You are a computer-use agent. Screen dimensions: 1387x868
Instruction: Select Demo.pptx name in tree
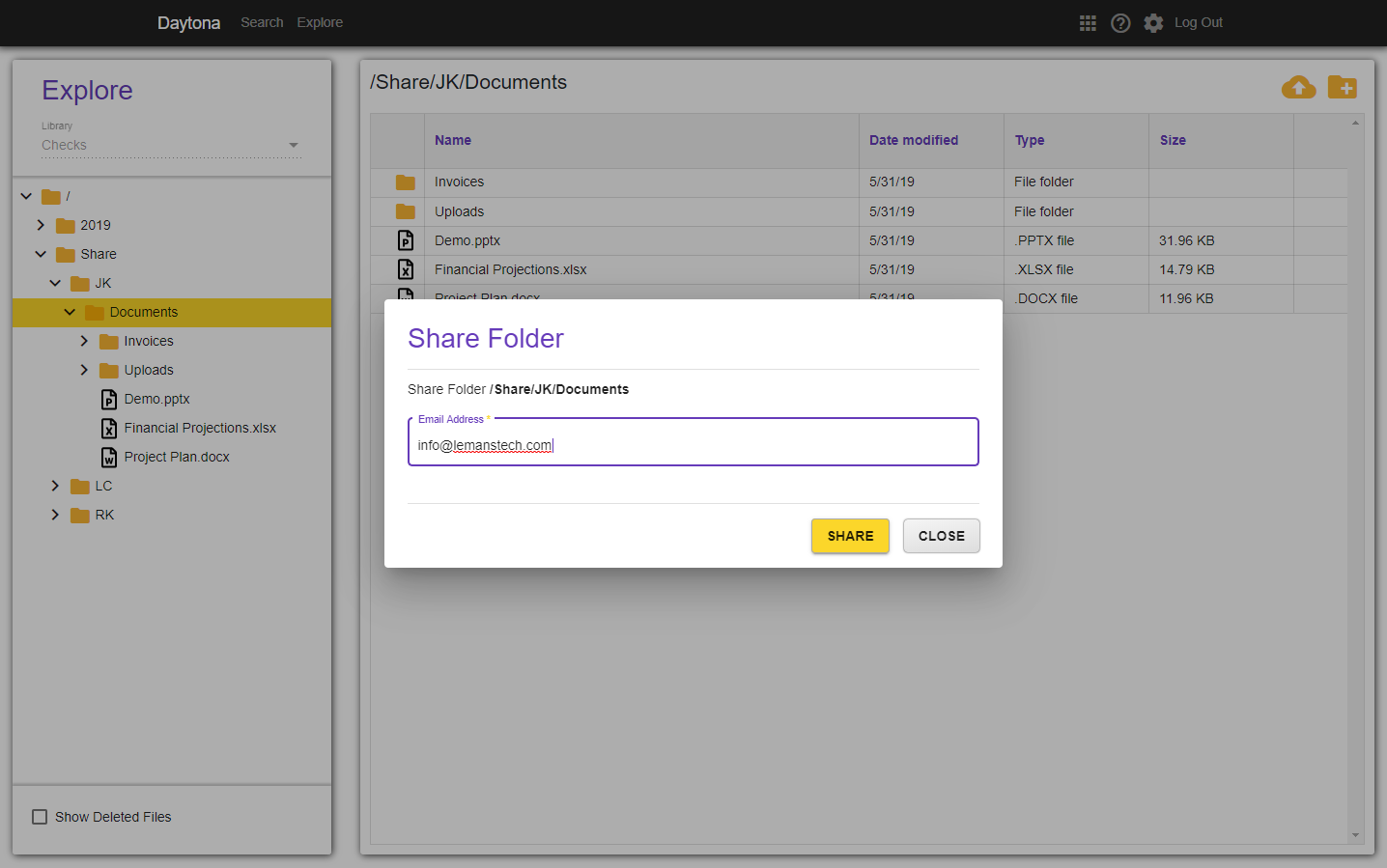coord(156,399)
